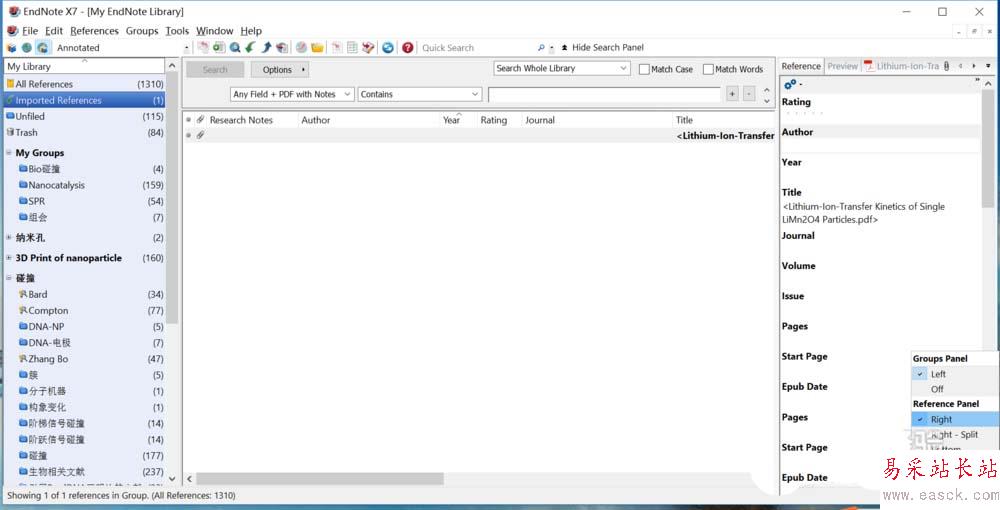Click the previous tab arrow in Reference panel
1000x510 pixels.
tap(960, 66)
